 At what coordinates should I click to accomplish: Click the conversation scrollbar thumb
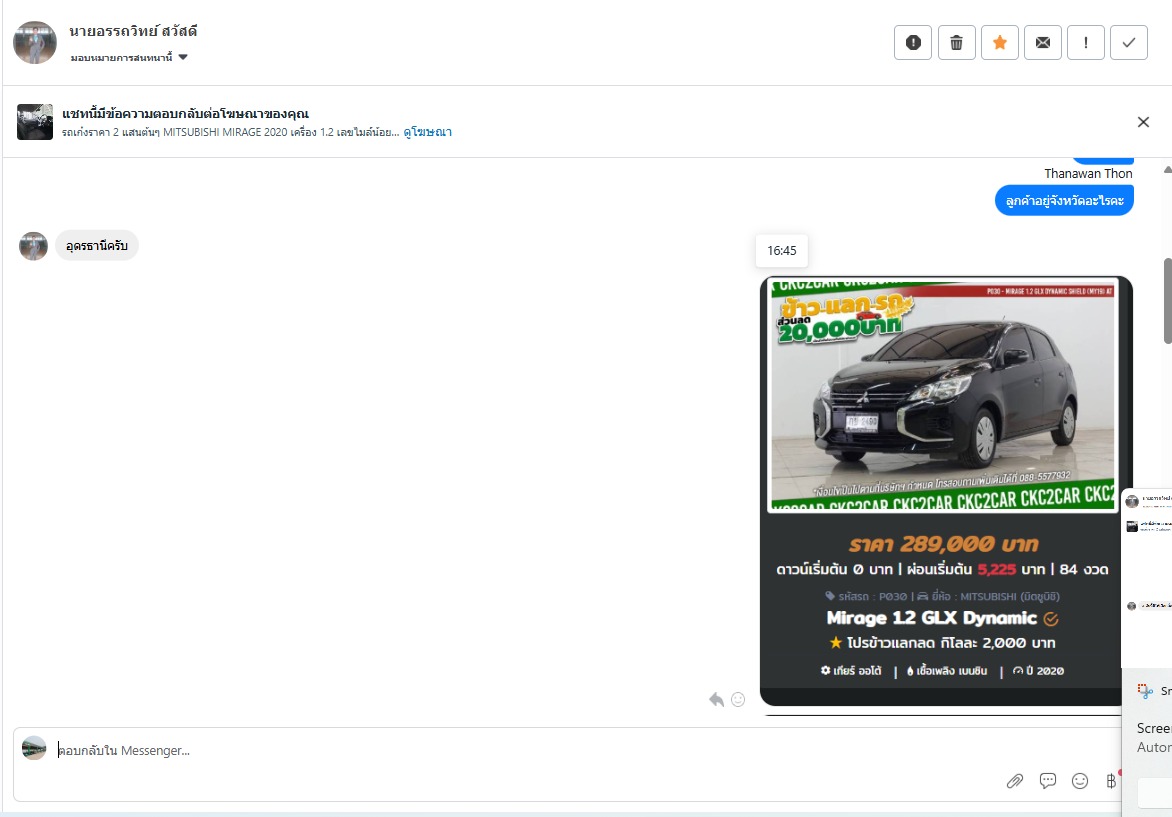(x=1168, y=300)
